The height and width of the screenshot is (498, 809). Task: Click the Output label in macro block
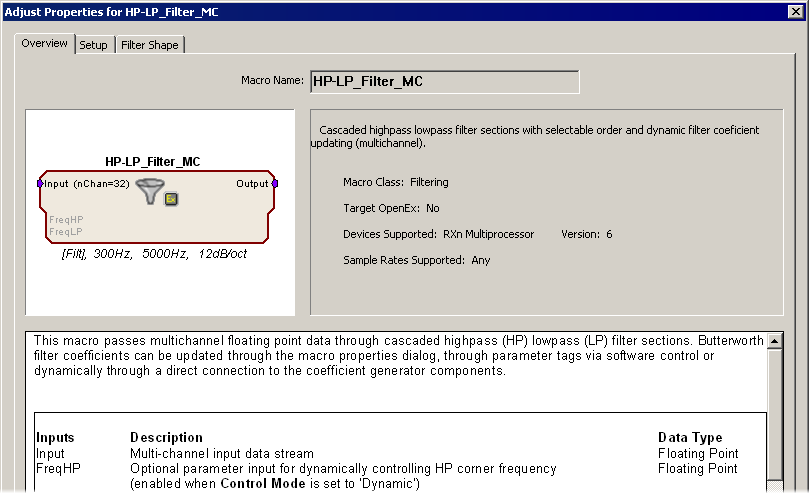click(x=252, y=184)
